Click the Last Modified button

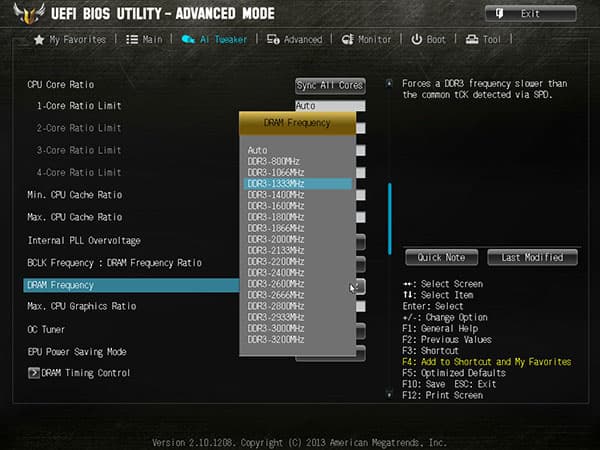pos(532,258)
